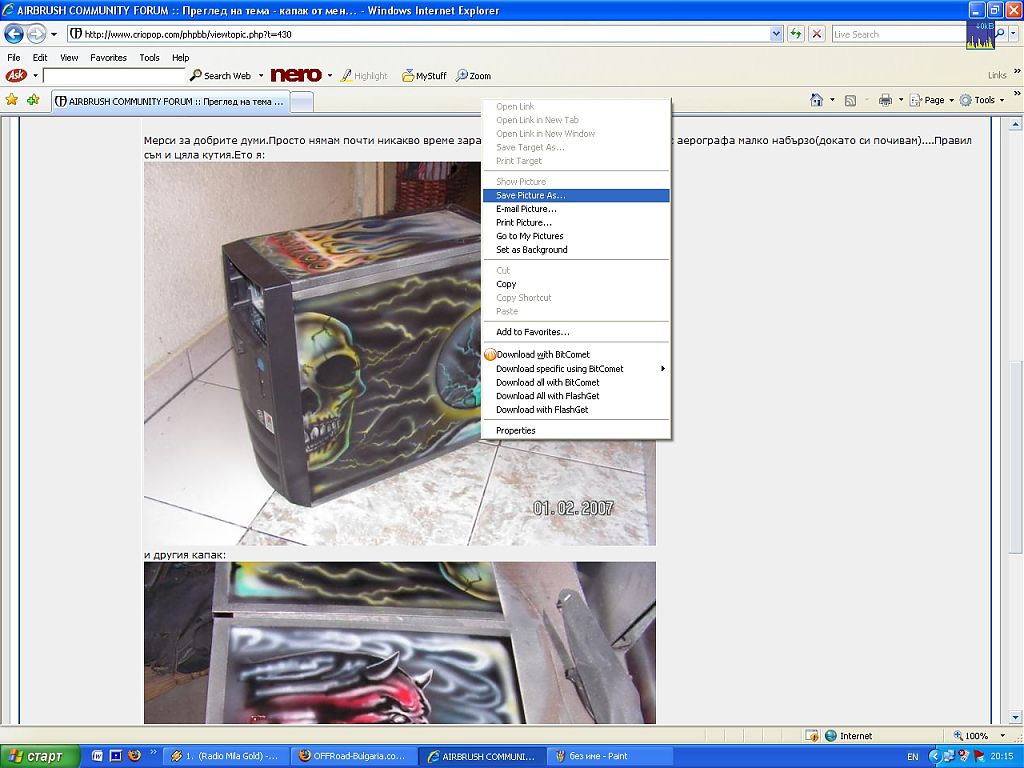Choose Add to Favorites in context menu

(x=576, y=332)
